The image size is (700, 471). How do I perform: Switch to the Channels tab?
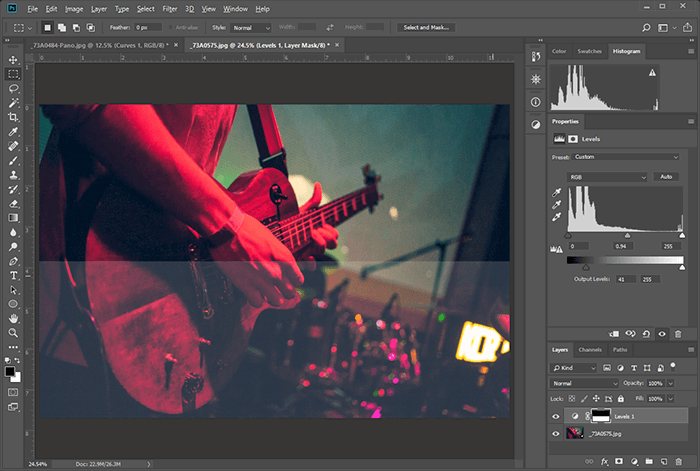(590, 350)
